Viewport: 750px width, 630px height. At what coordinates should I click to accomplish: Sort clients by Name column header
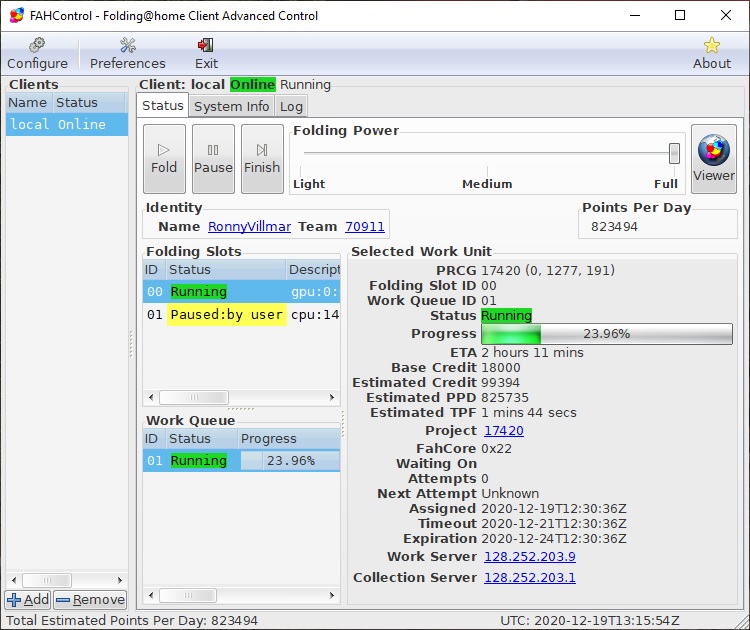coord(29,102)
